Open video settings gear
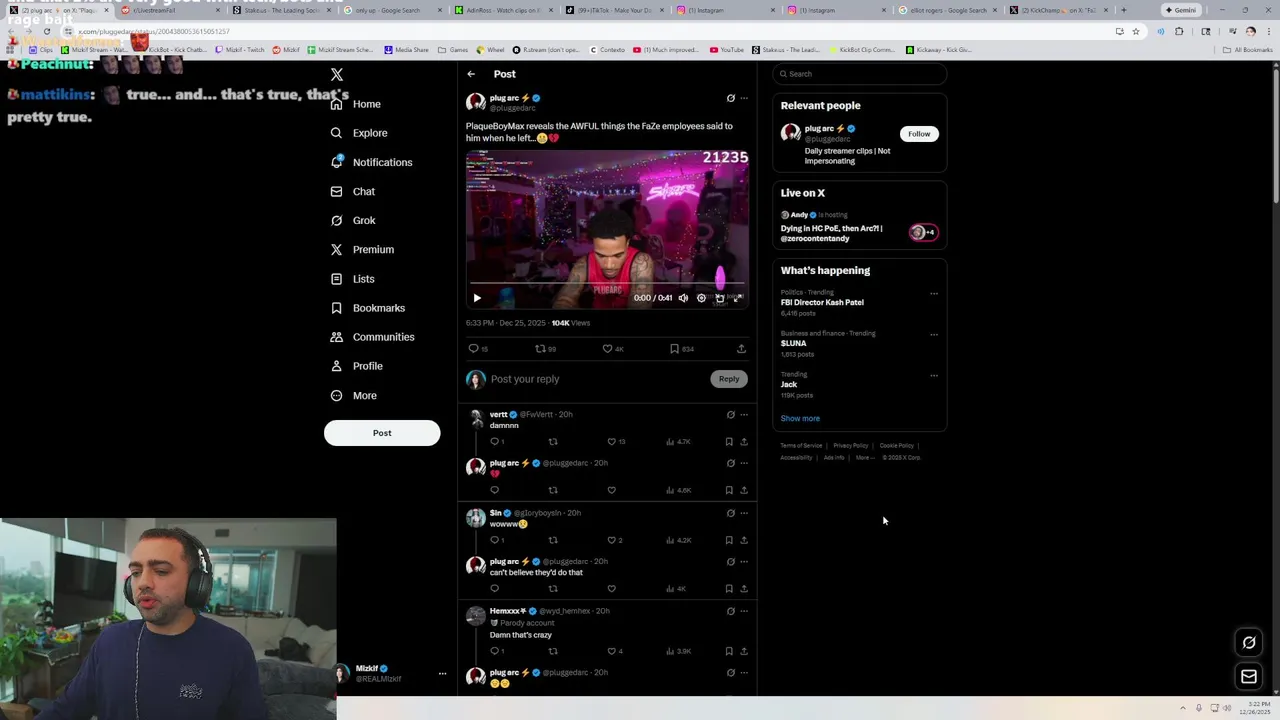 [x=701, y=298]
